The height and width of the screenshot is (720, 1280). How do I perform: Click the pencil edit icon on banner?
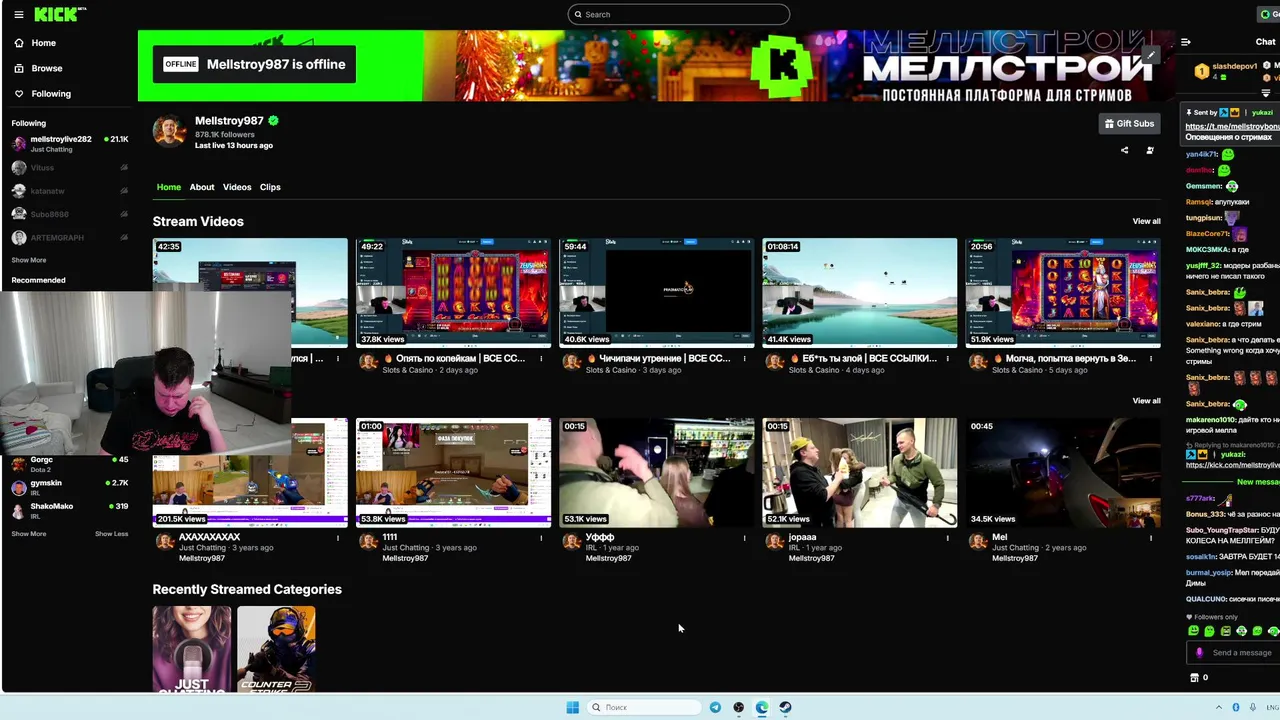1151,55
